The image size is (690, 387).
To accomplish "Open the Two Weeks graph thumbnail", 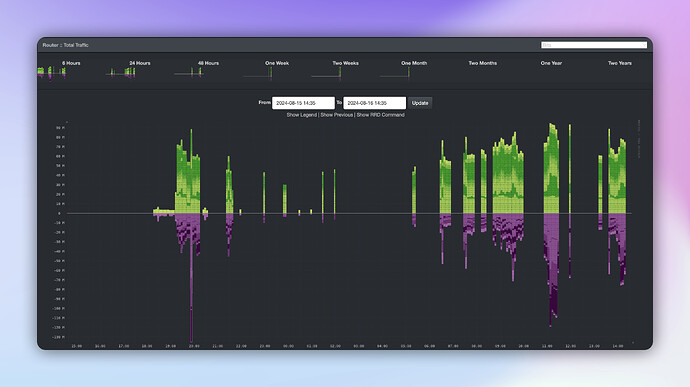I will coord(327,74).
